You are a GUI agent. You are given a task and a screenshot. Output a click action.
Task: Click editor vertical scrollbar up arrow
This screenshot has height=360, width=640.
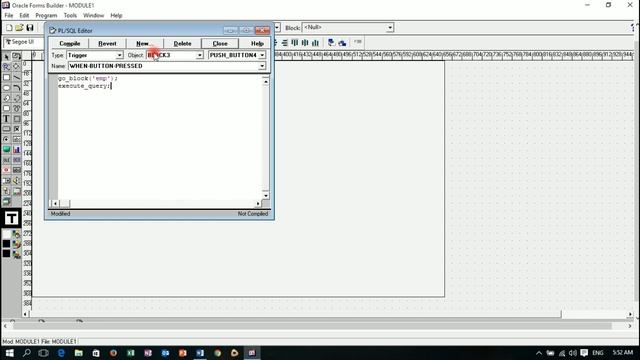(266, 82)
